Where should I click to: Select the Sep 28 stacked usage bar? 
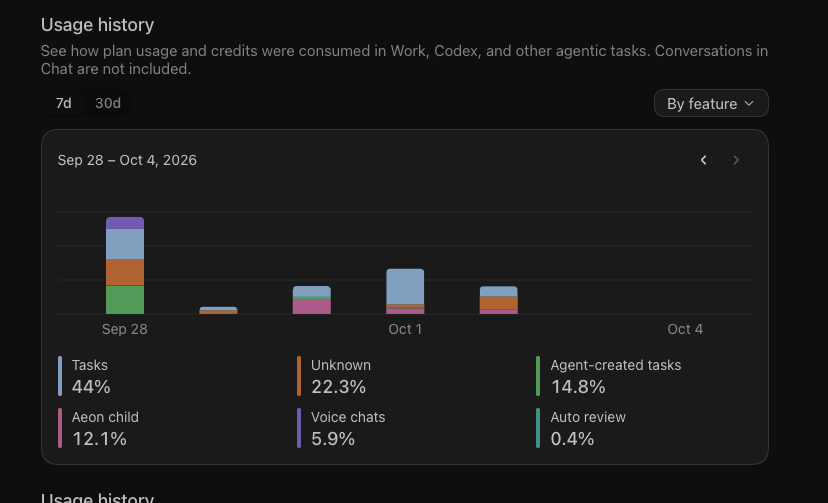click(125, 265)
